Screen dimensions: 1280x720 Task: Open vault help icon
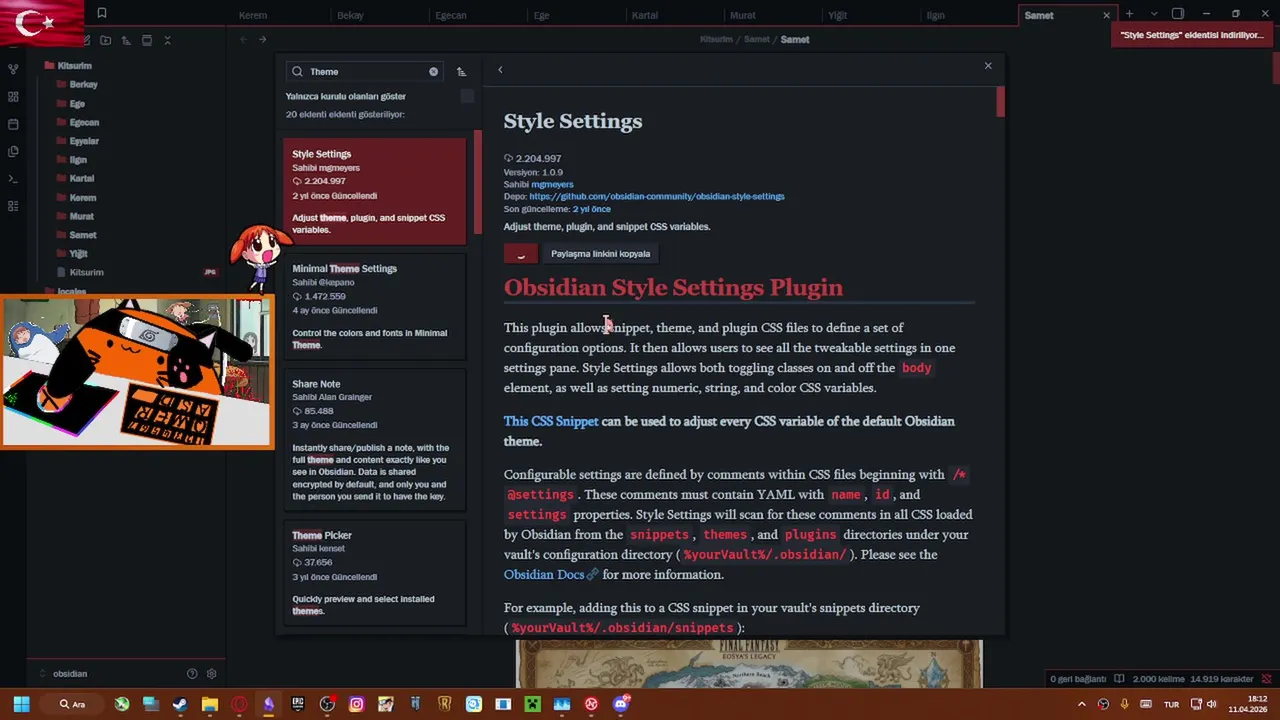(192, 674)
